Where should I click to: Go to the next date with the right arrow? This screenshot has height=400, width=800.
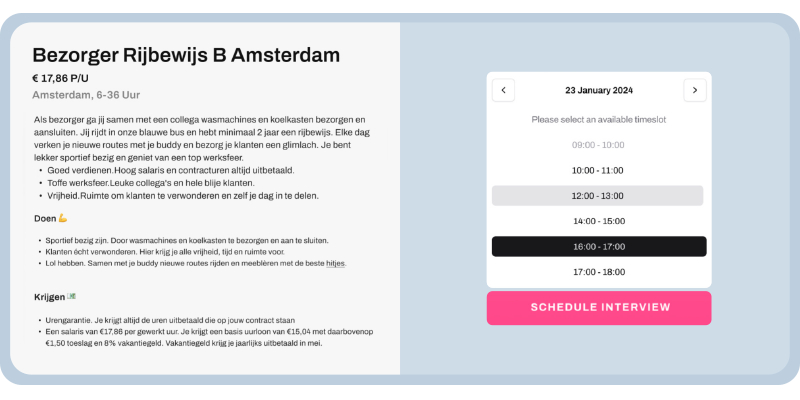[x=695, y=90]
